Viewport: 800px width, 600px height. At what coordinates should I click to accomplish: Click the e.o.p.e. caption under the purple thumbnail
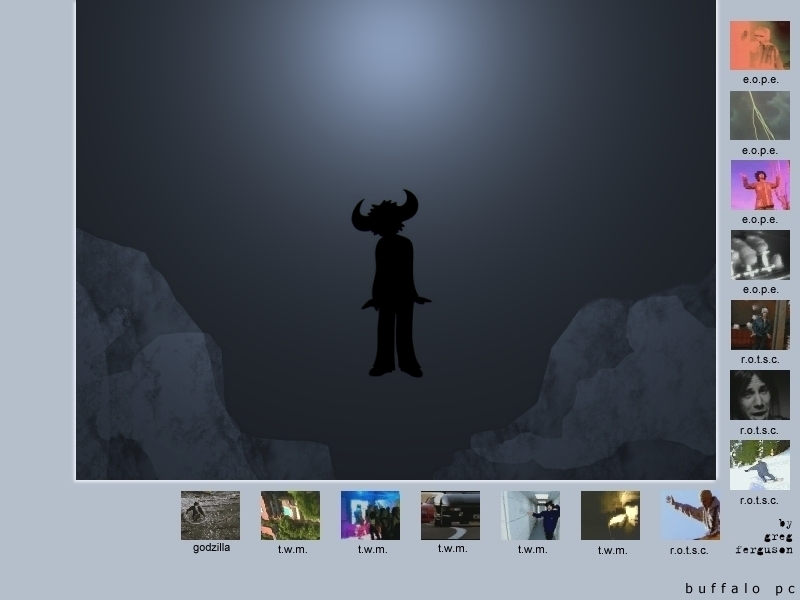(x=760, y=219)
